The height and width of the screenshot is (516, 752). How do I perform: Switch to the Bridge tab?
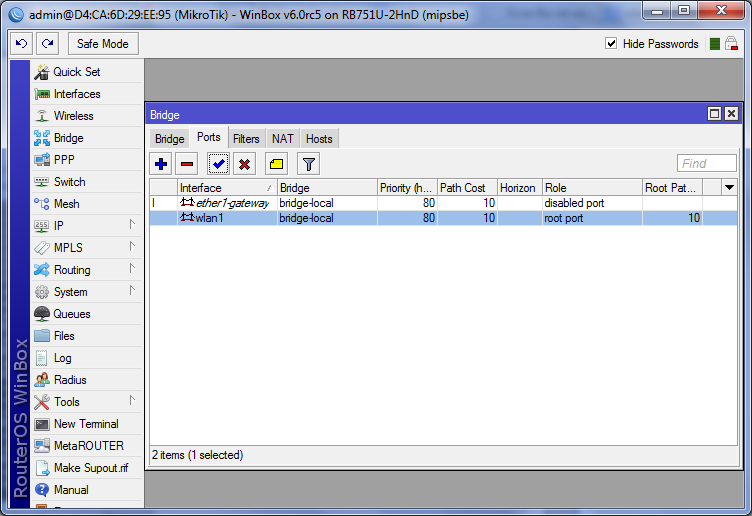point(169,139)
